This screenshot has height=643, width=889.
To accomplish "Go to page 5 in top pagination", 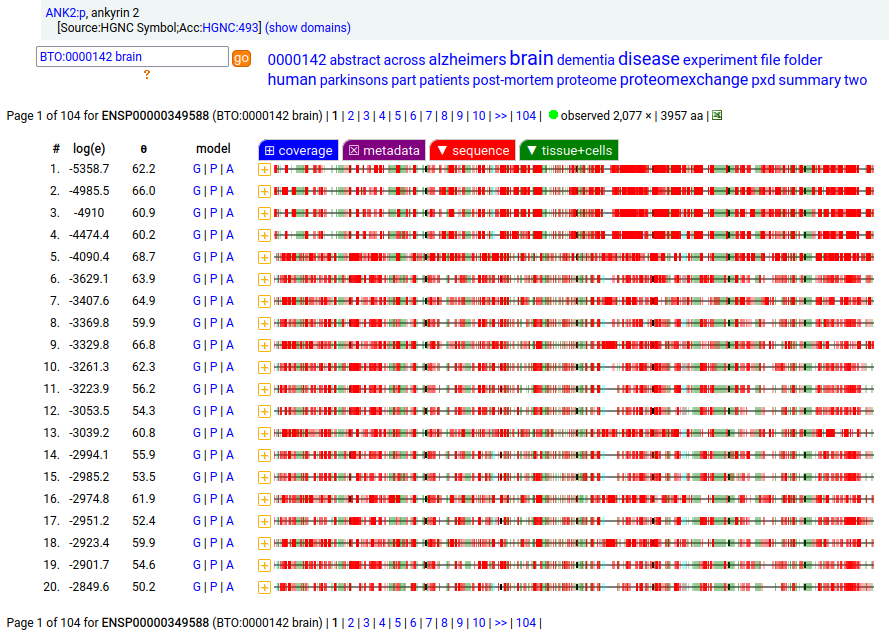I will pyautogui.click(x=397, y=116).
